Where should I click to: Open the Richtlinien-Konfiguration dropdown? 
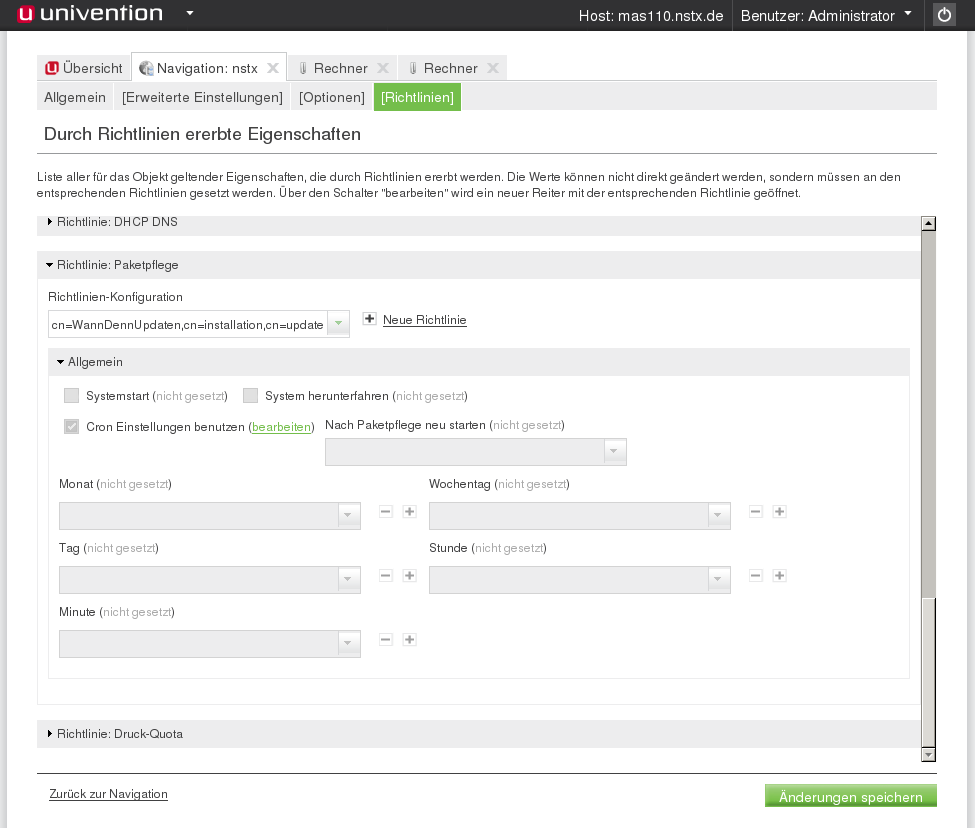[338, 324]
